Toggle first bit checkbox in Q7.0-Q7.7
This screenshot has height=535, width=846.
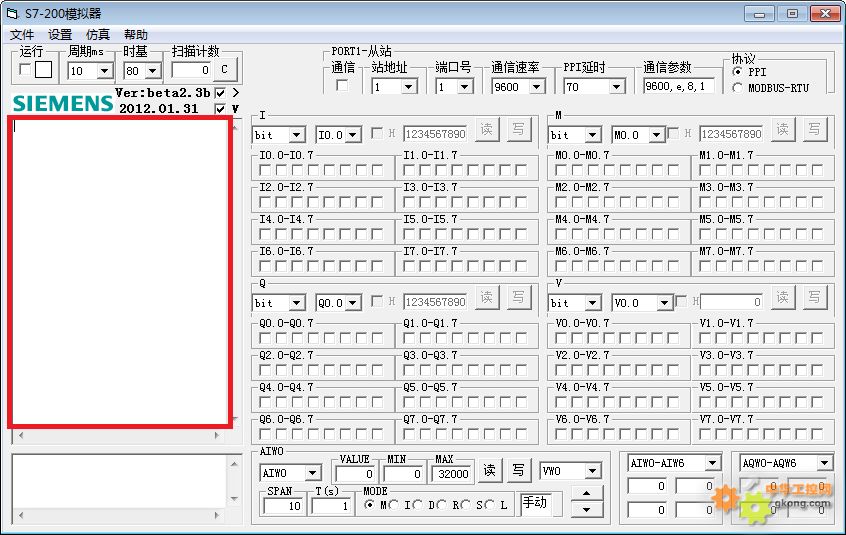[409, 434]
